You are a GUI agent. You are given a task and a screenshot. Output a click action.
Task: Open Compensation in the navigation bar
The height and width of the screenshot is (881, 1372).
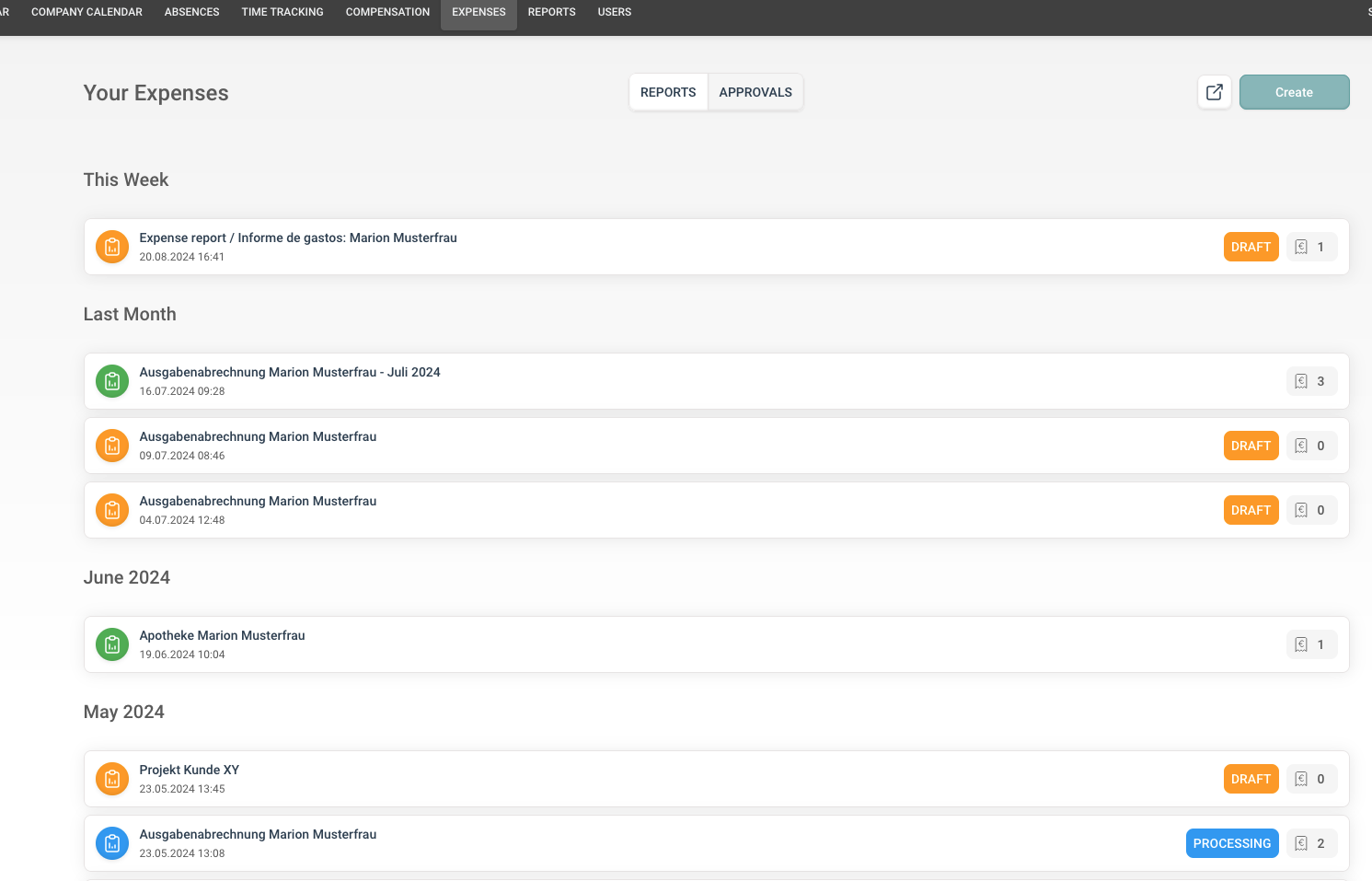coord(387,12)
